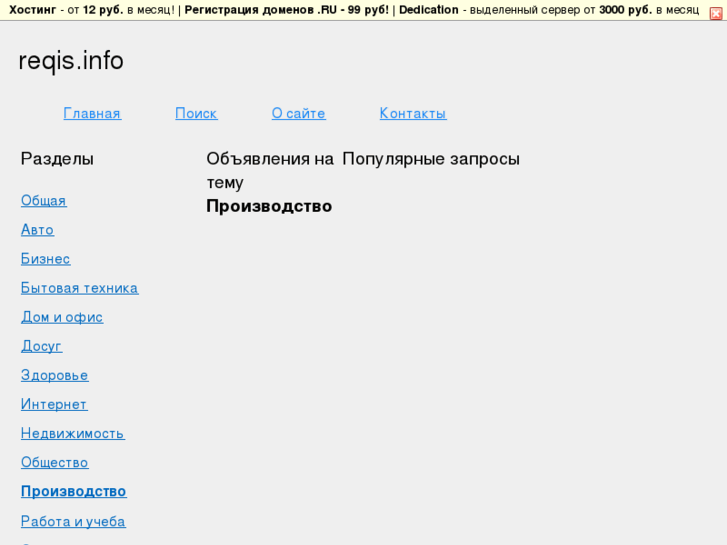
Task: Open the Регистрация доменов .RU banner link
Action: [287, 10]
